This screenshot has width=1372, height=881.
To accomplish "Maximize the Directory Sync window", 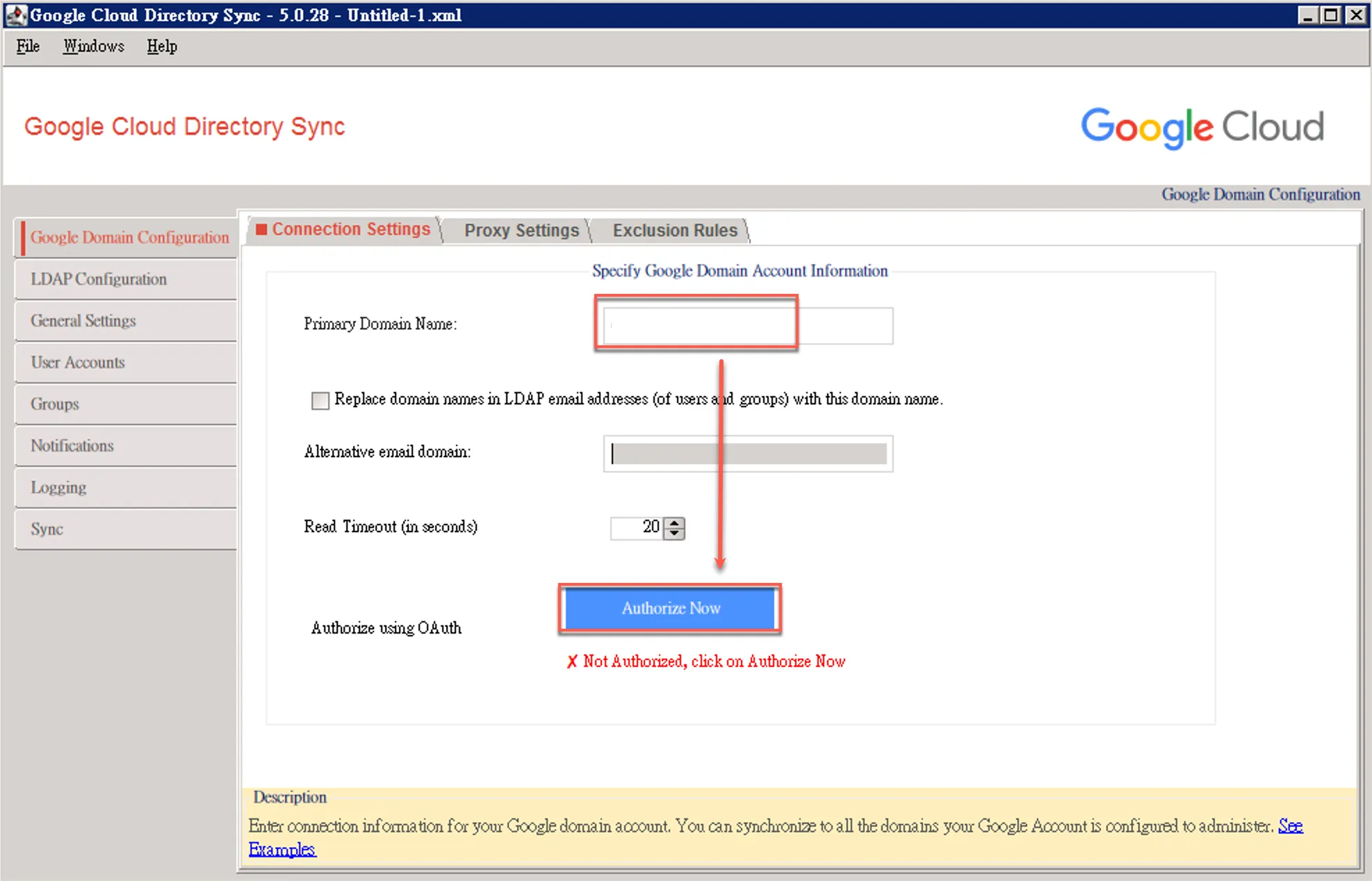I will 1331,15.
